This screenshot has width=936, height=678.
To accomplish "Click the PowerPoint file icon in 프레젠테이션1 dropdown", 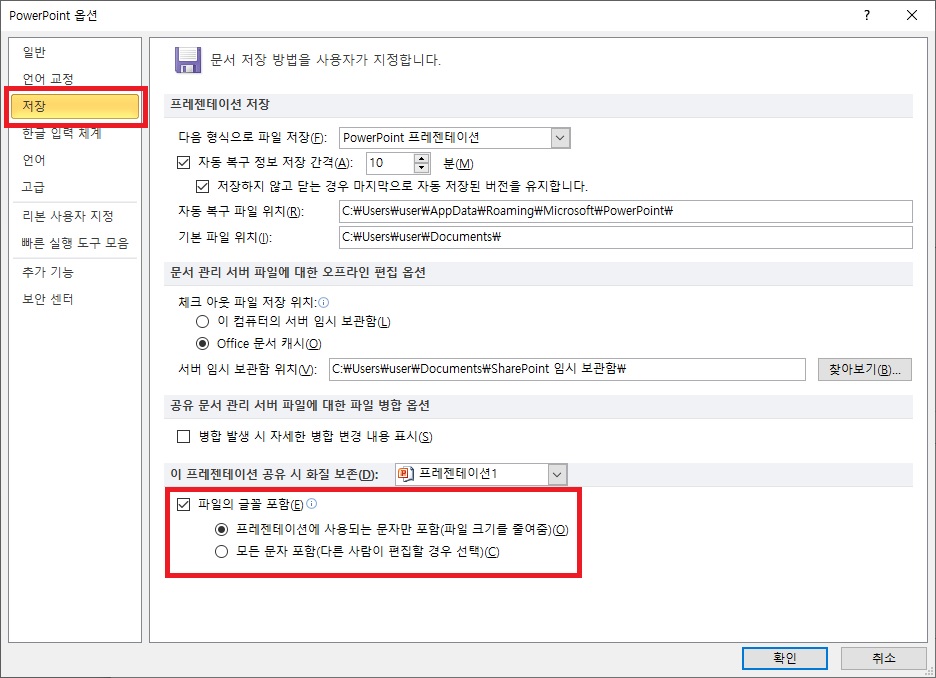I will coord(406,474).
